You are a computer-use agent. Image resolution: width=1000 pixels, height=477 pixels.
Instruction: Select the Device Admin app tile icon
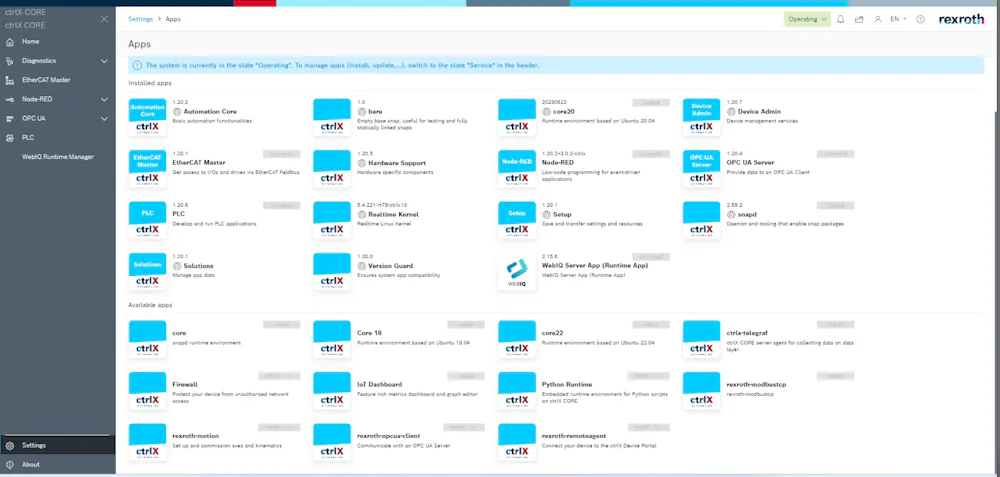(702, 117)
